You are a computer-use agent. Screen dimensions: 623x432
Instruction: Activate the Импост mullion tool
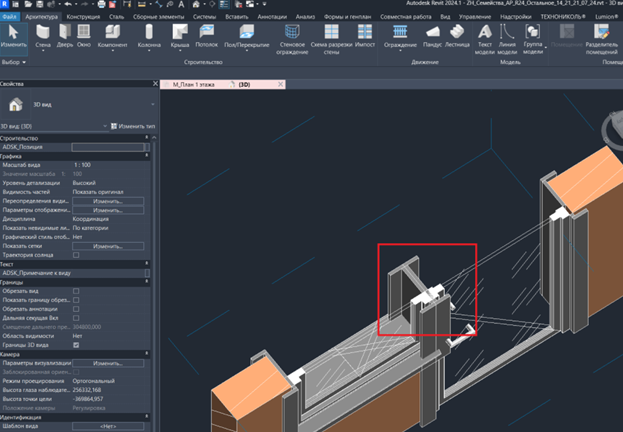365,36
